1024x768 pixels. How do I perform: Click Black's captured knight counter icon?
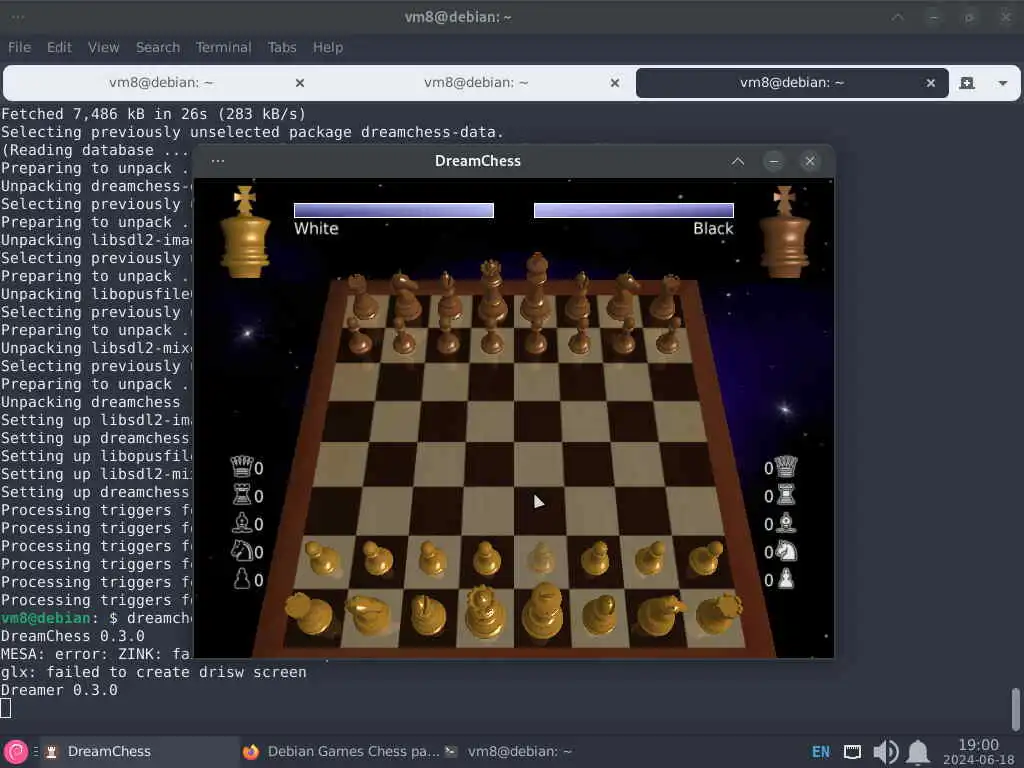(x=786, y=551)
